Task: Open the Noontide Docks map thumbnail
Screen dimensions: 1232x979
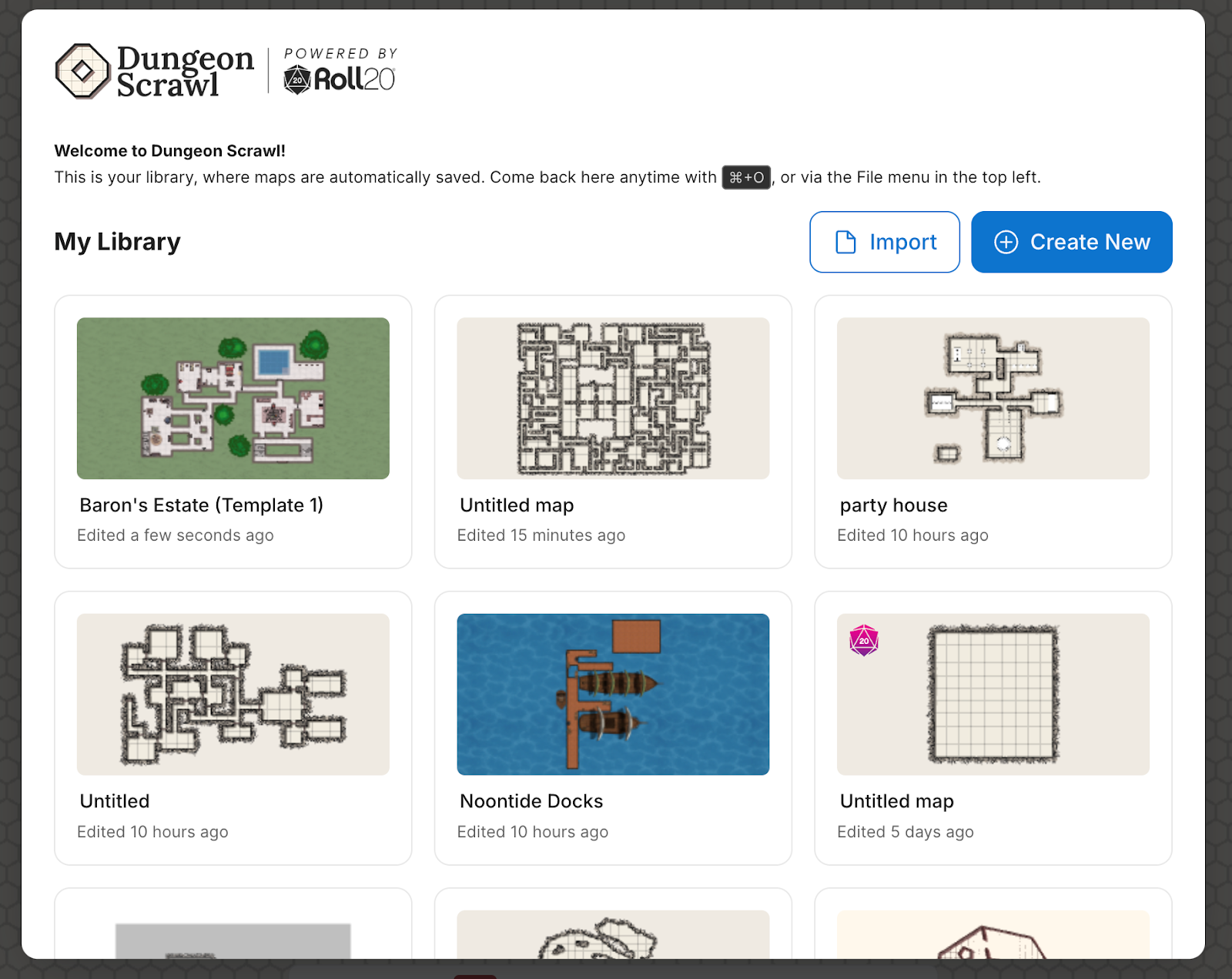Action: point(613,694)
